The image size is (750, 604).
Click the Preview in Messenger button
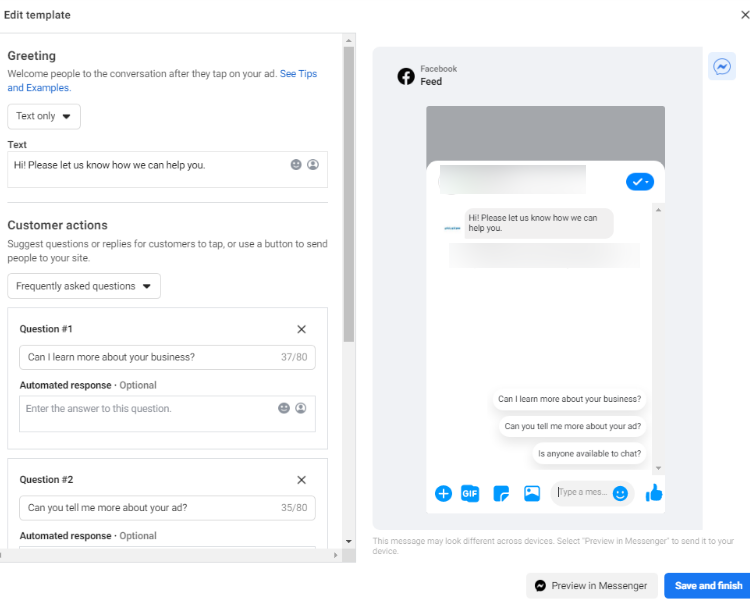(590, 586)
